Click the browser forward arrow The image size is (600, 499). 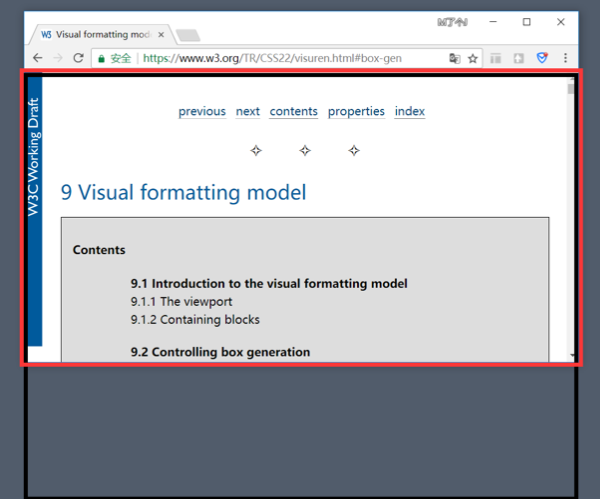(x=58, y=58)
